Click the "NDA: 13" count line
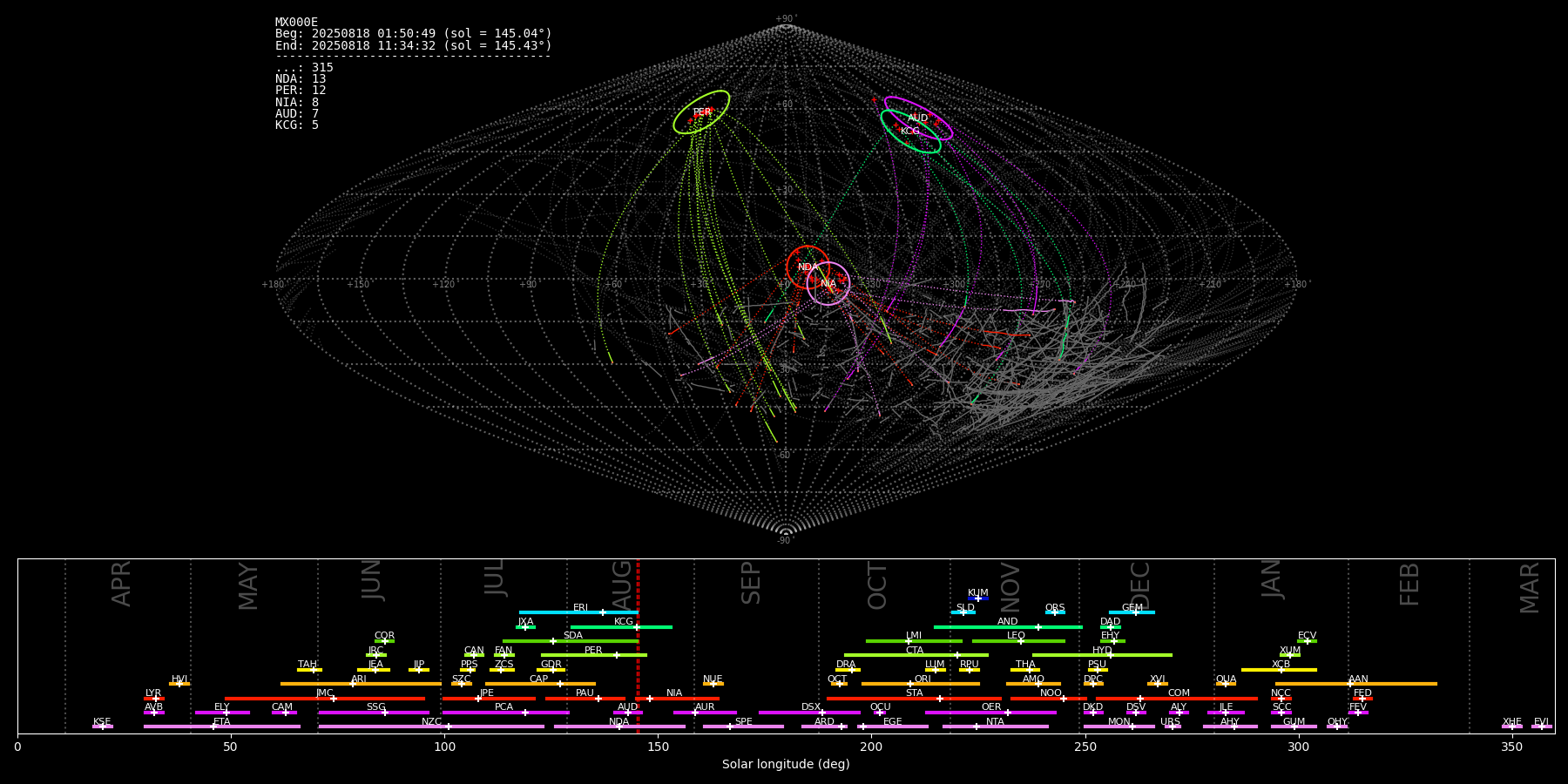Screen dimensions: 1568x784 [301, 79]
